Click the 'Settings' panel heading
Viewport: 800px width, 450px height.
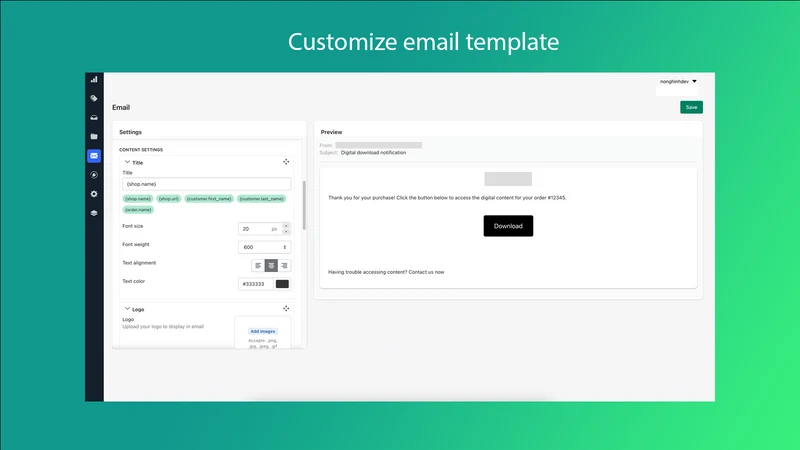click(x=131, y=132)
